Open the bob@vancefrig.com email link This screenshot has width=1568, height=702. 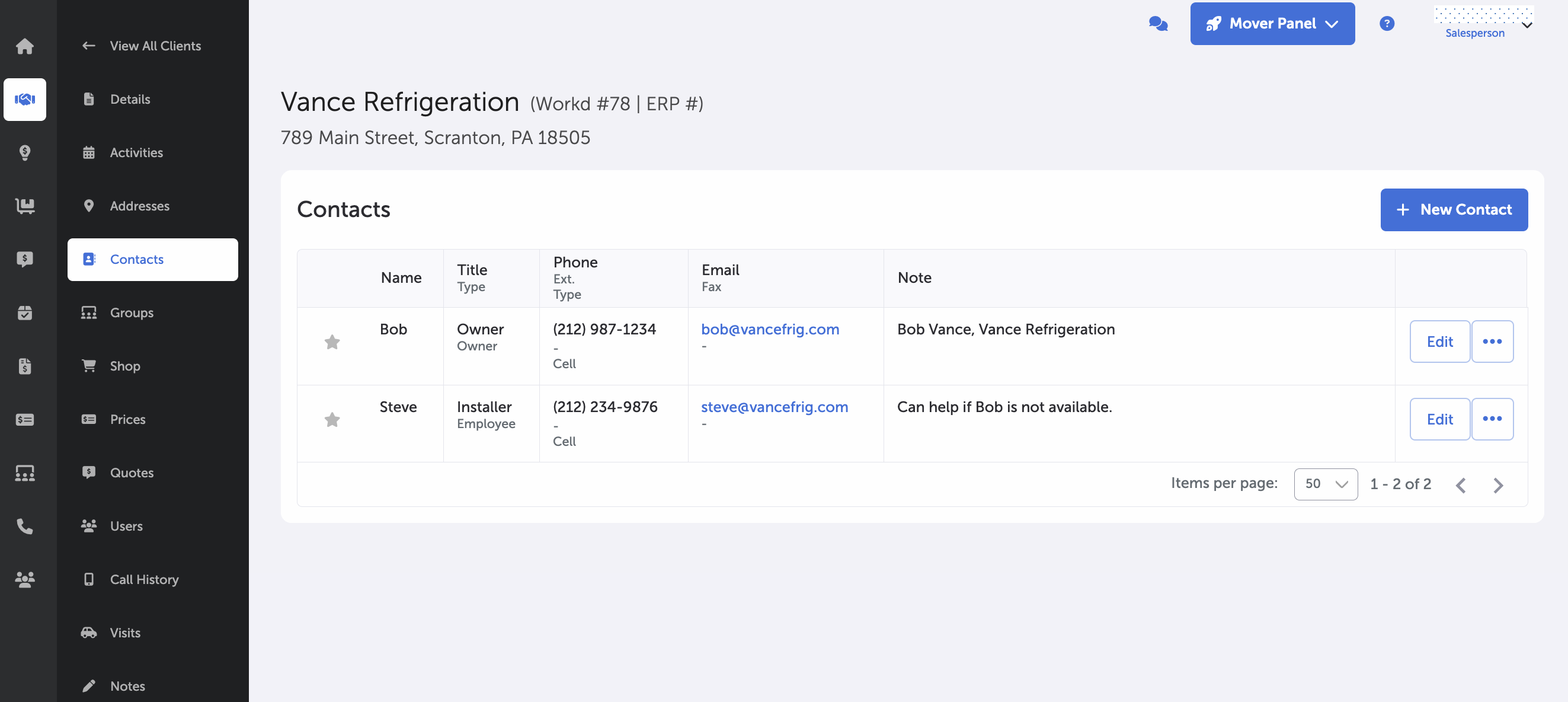click(769, 330)
